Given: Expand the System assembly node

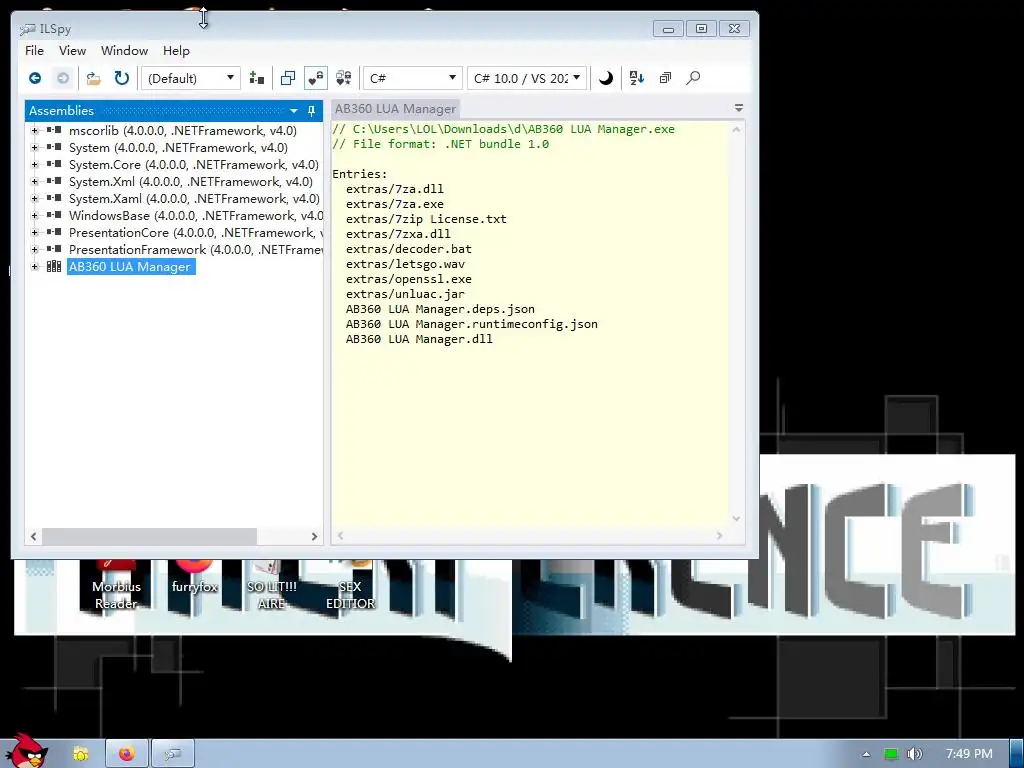Looking at the screenshot, I should [35, 148].
